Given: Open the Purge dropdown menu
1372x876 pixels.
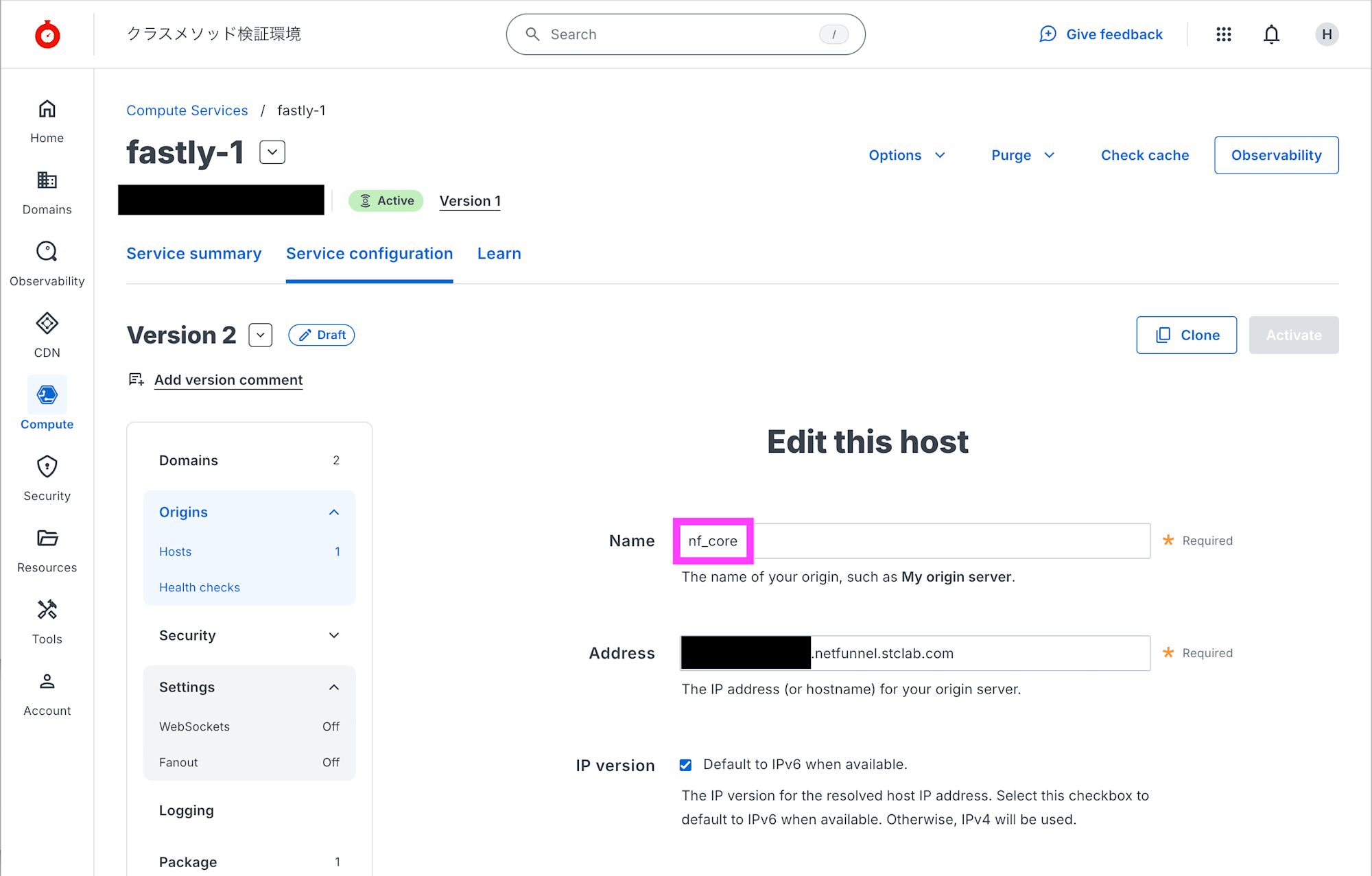Looking at the screenshot, I should click(x=1022, y=156).
